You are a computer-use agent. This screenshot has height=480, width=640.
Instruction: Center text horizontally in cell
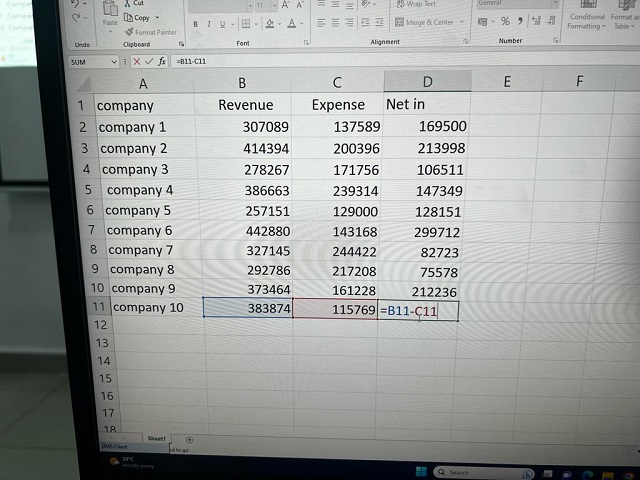335,22
